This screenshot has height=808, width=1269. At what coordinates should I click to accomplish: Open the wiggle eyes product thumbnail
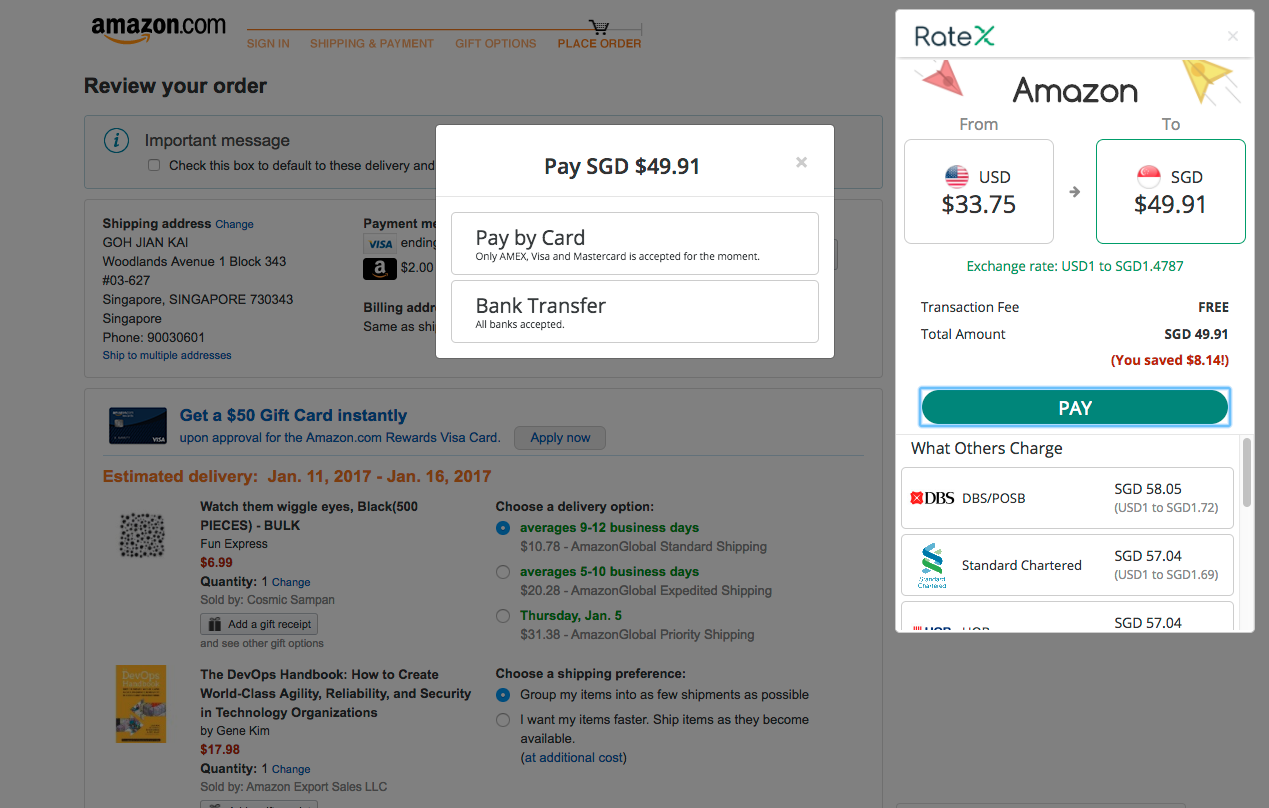[x=142, y=535]
